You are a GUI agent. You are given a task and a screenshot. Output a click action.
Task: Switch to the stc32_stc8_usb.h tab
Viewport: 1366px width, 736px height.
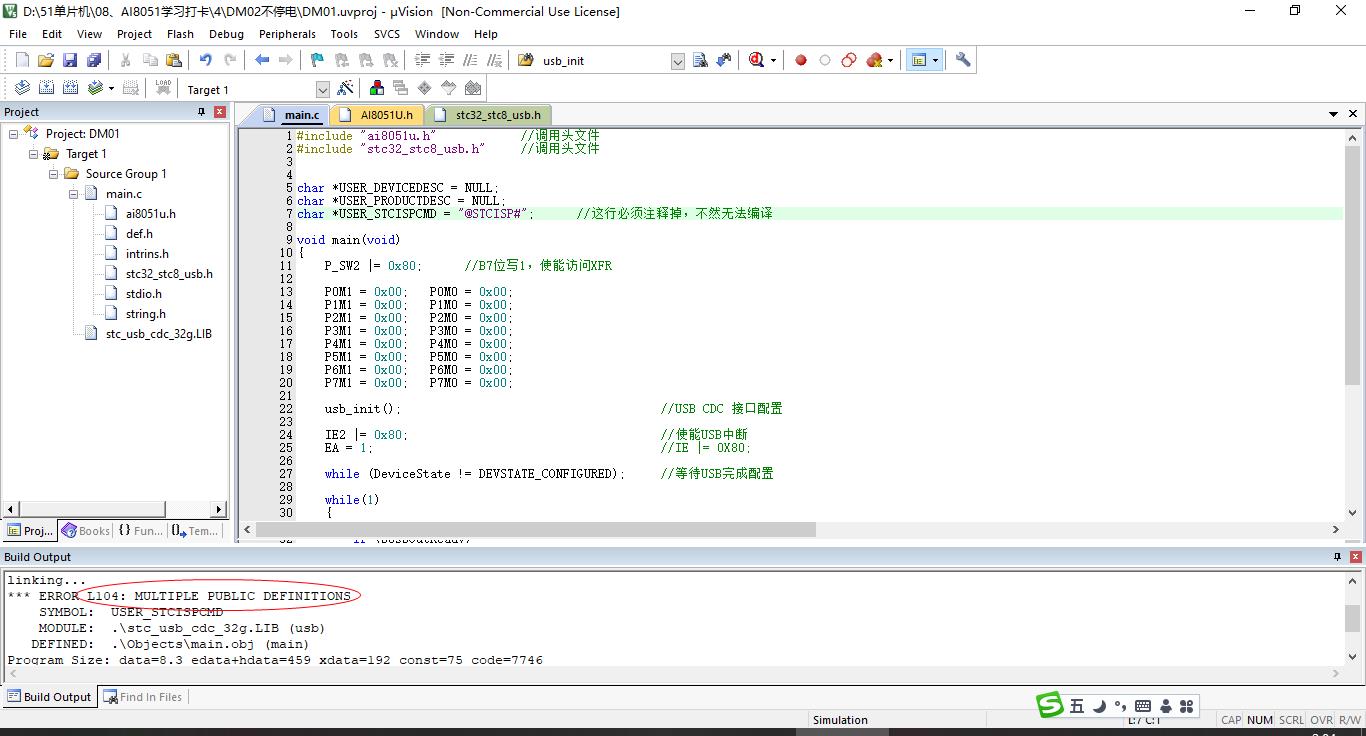click(x=497, y=115)
